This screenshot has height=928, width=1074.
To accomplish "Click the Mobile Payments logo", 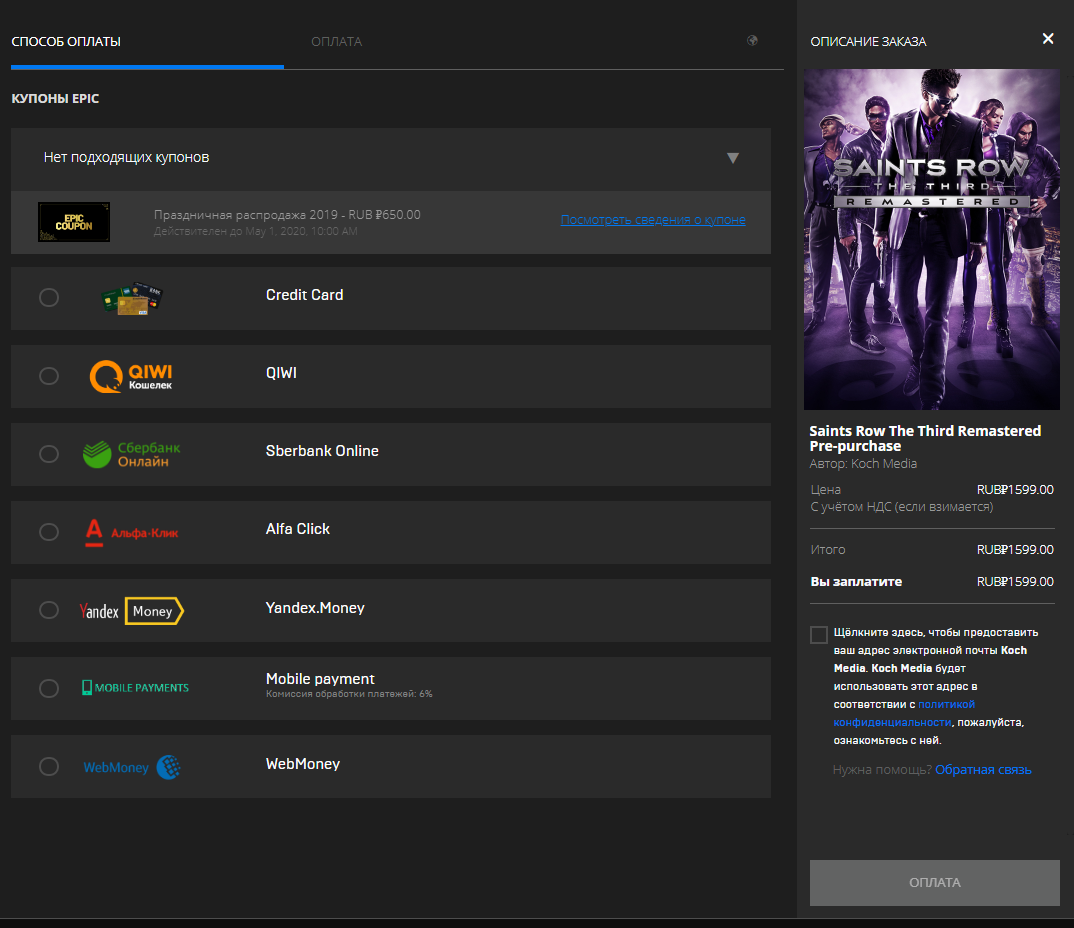I will (135, 688).
